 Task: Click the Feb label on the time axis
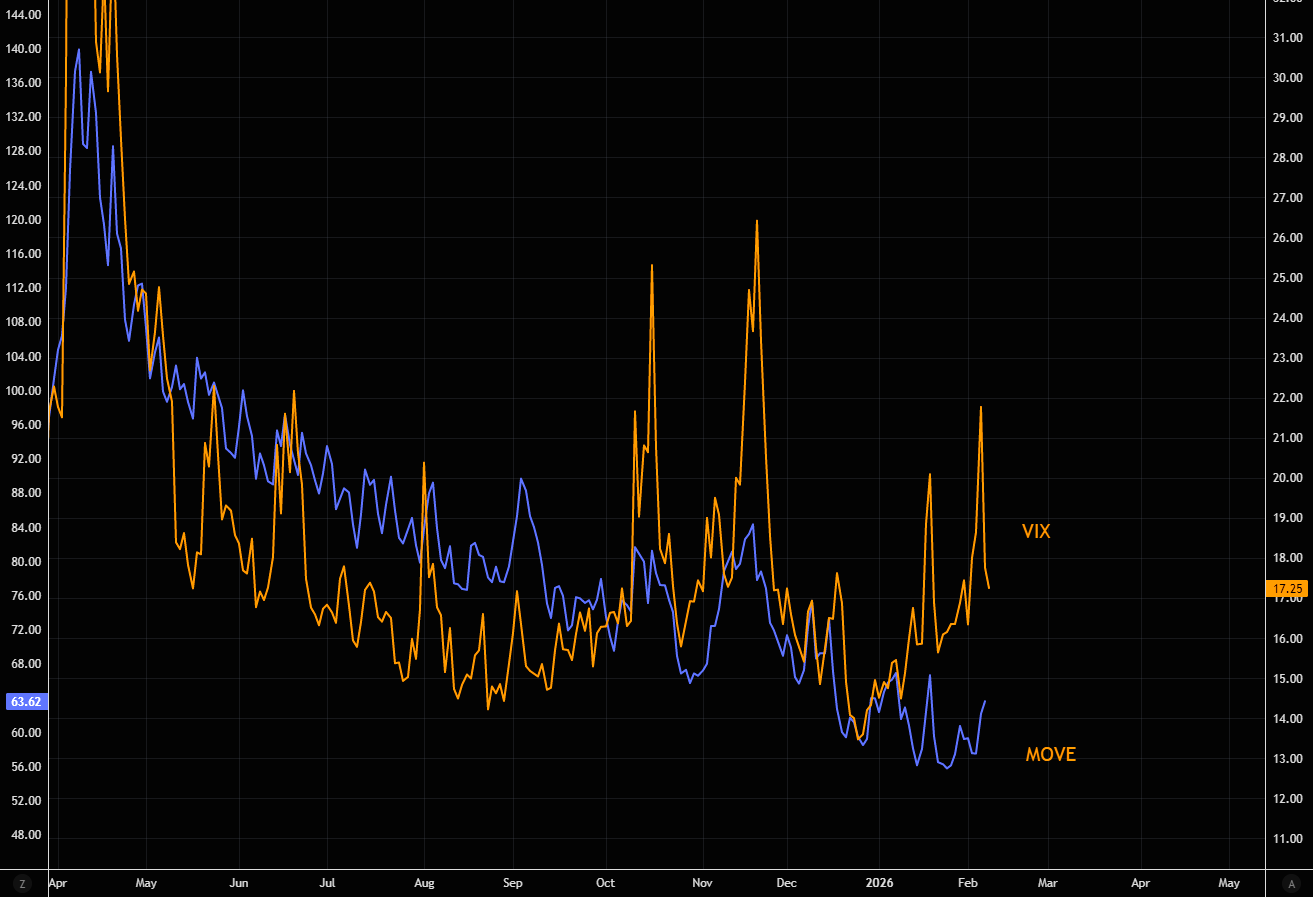point(968,883)
